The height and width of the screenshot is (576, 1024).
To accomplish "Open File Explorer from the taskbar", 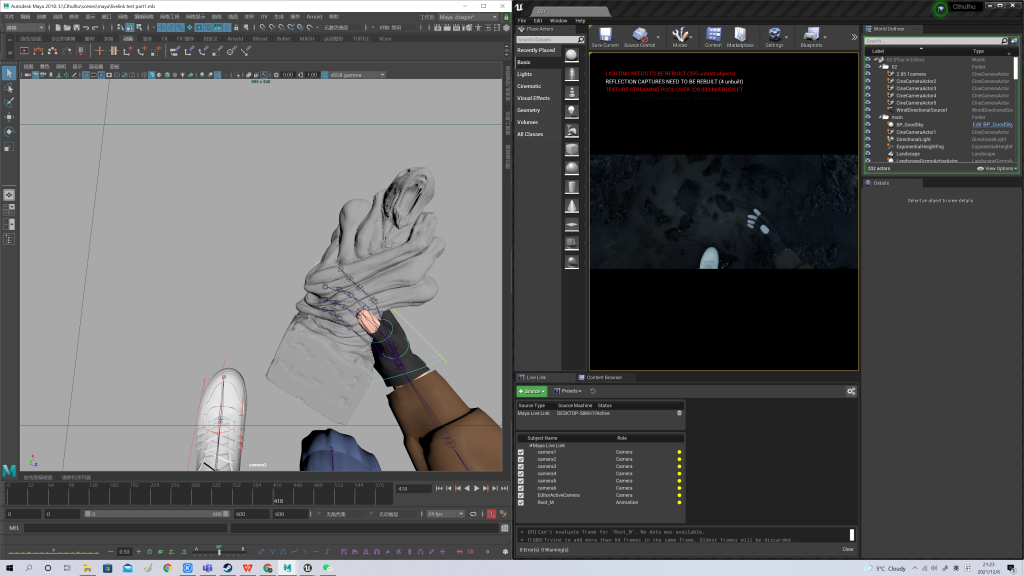I will (x=87, y=568).
